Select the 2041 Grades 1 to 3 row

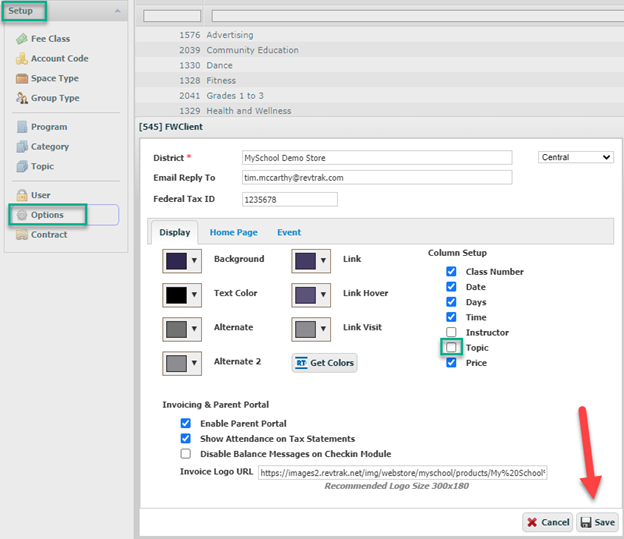click(380, 96)
